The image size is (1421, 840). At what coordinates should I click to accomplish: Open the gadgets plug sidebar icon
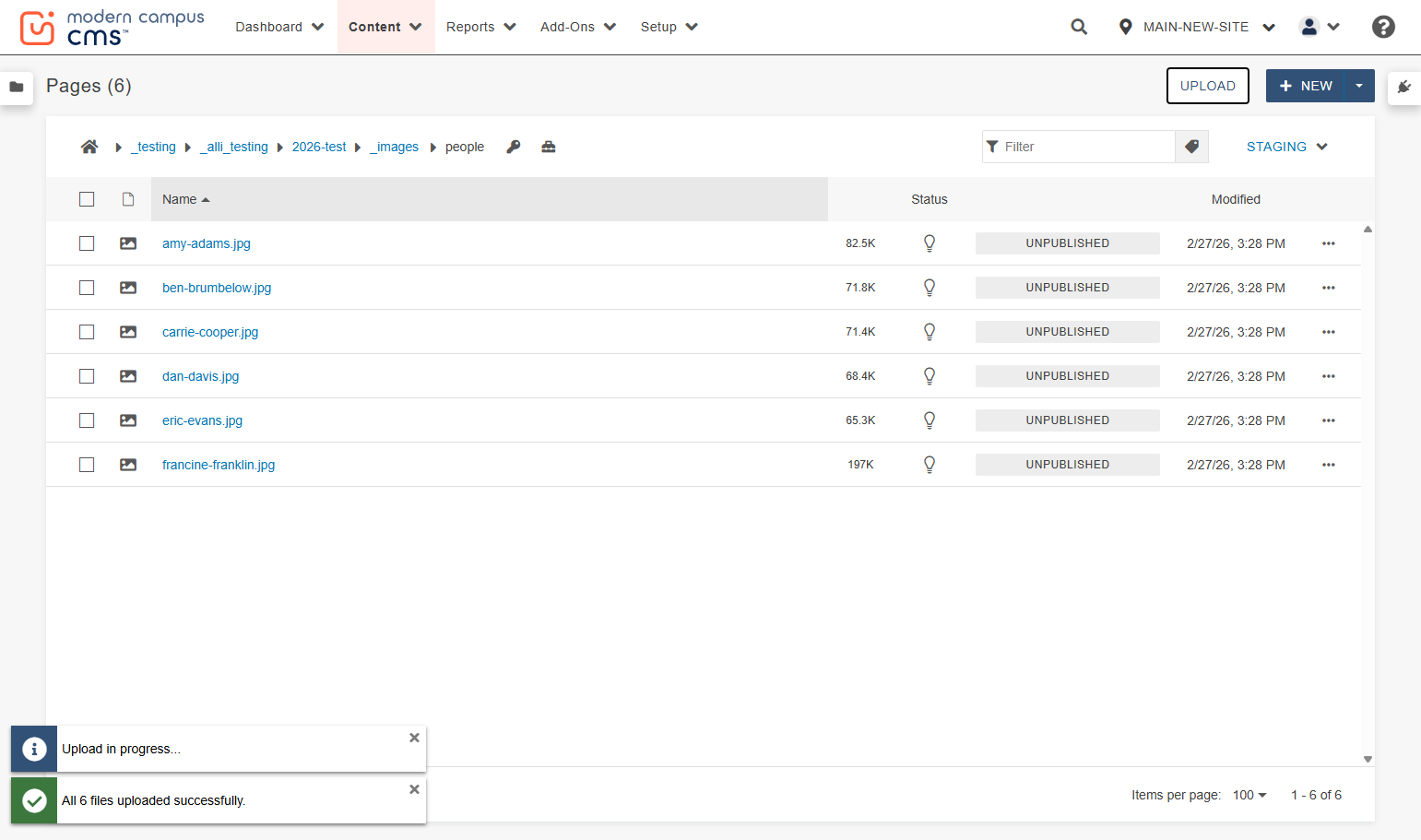1404,87
